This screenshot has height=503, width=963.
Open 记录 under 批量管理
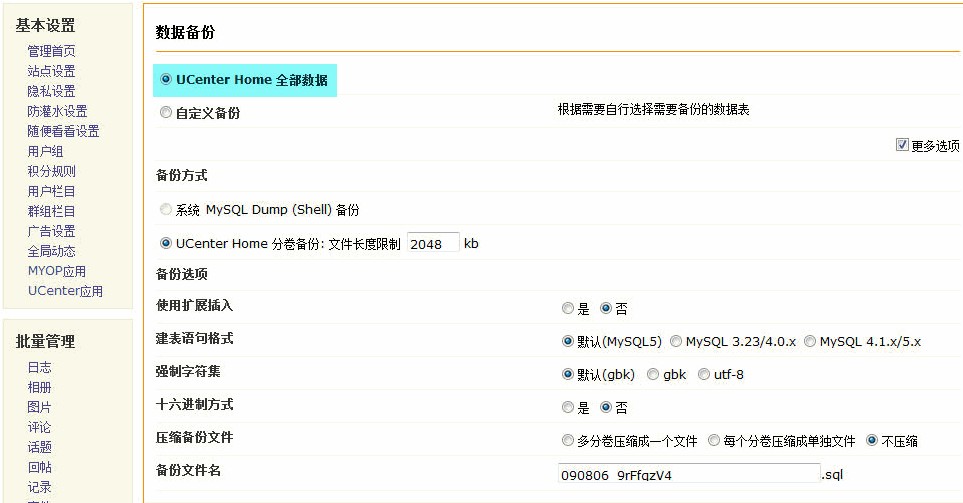[39, 487]
